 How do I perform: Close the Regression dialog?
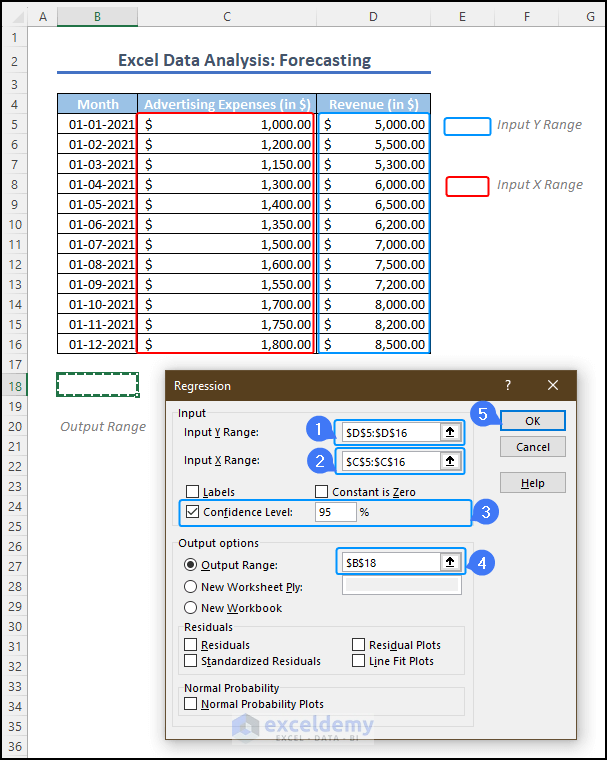coord(553,385)
